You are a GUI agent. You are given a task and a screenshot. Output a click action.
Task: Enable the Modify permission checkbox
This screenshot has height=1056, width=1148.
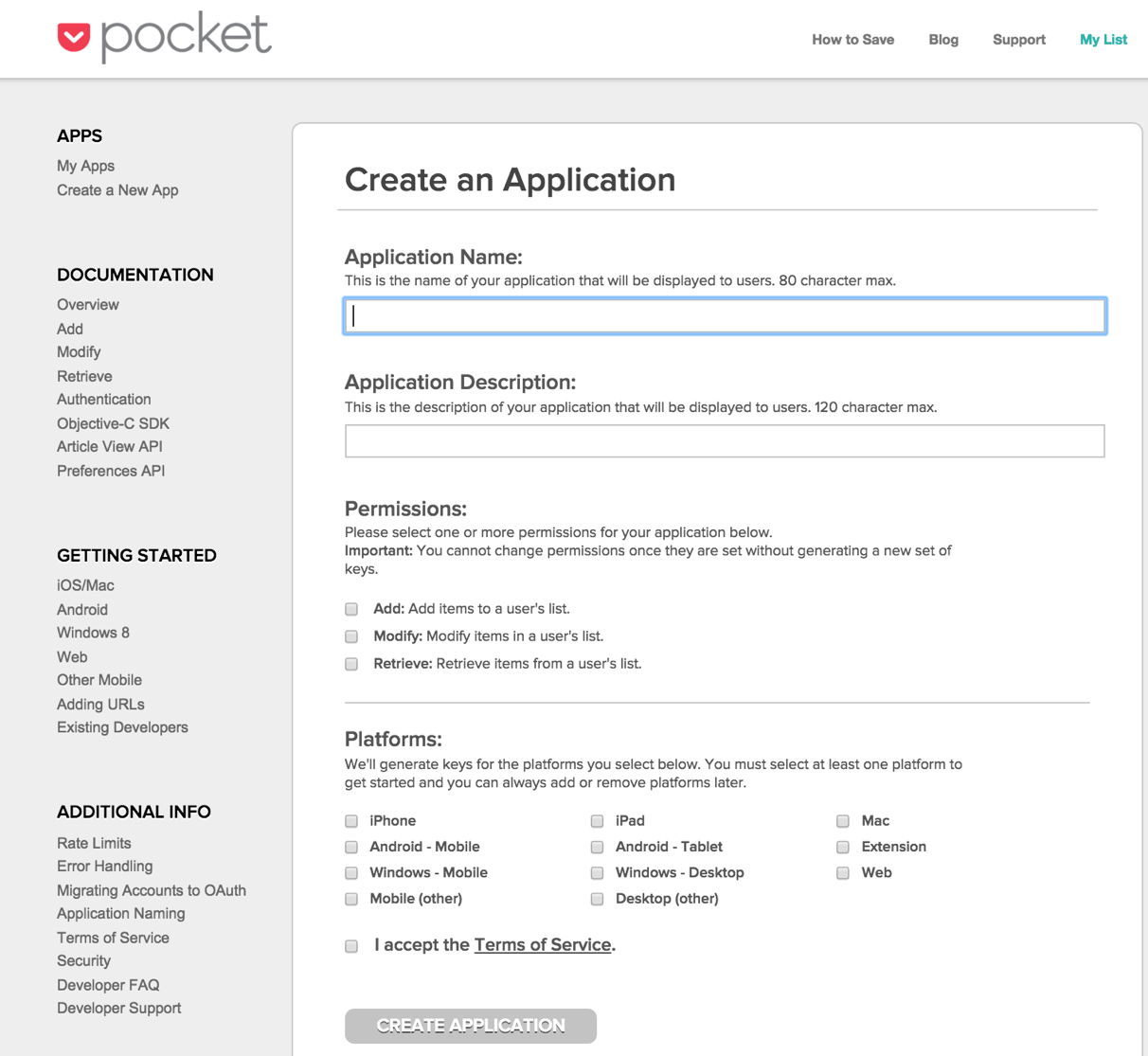351,636
